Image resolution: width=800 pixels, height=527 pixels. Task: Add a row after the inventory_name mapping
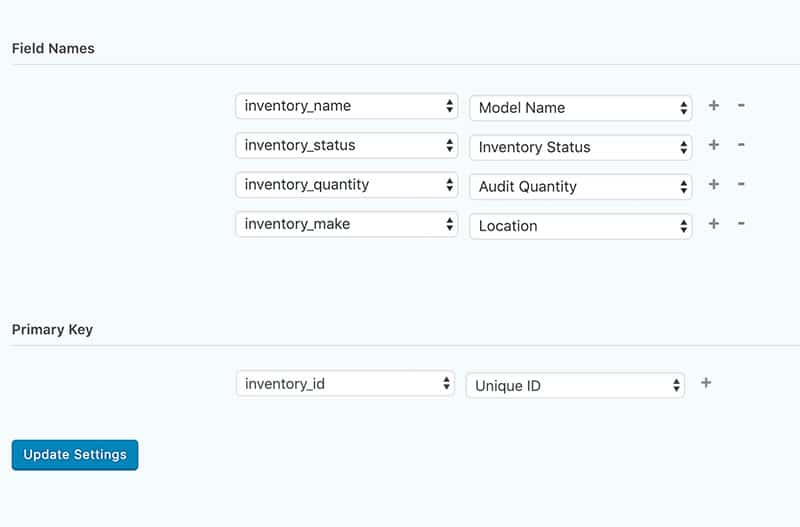tap(714, 106)
